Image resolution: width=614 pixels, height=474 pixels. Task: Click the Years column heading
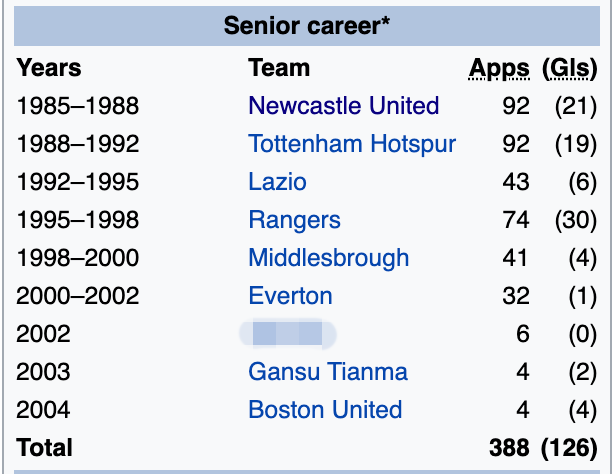[49, 69]
